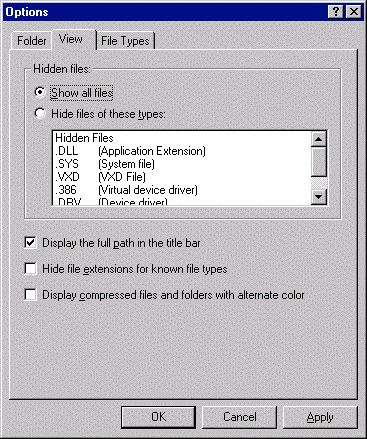Close the Options dialog with X

pos(353,12)
